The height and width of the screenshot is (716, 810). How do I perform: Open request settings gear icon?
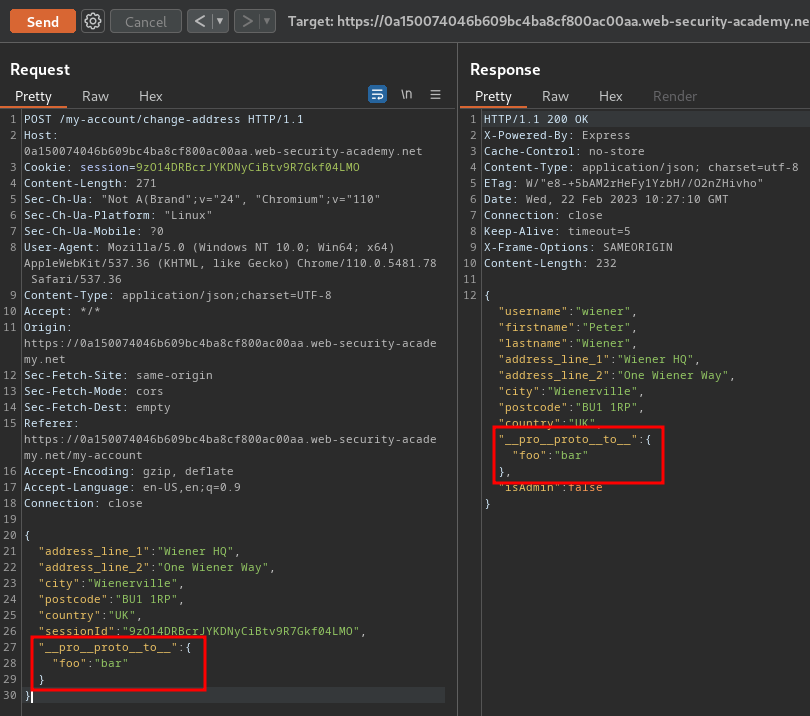(x=93, y=22)
